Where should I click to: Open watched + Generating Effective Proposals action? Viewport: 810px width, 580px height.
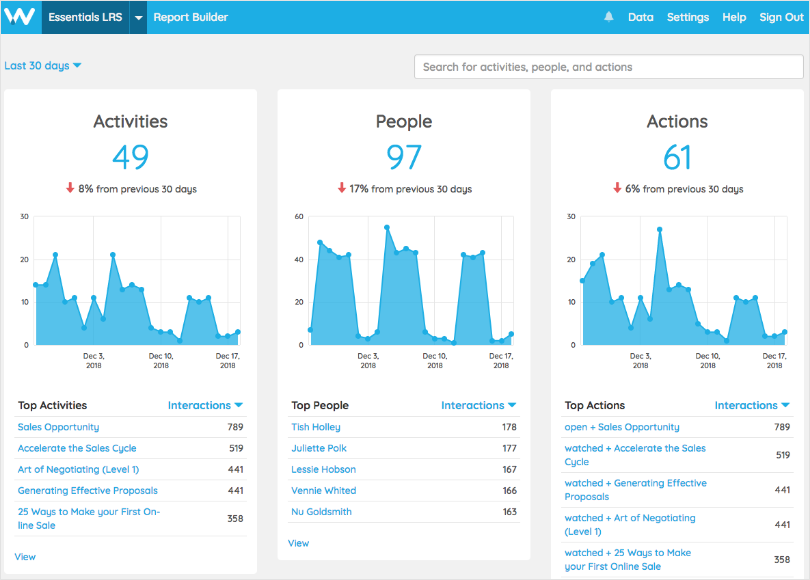(x=635, y=490)
